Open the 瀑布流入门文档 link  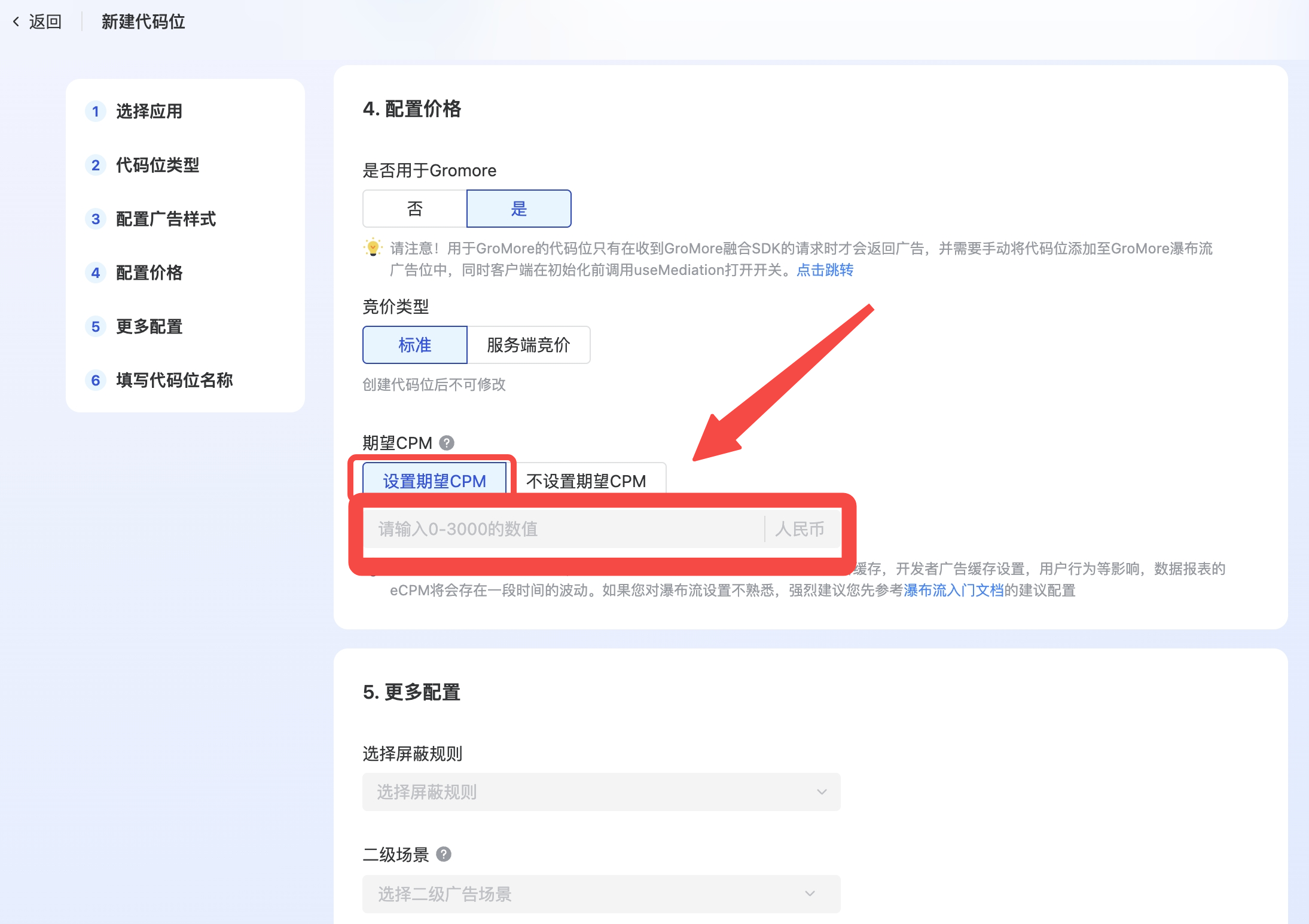[953, 590]
